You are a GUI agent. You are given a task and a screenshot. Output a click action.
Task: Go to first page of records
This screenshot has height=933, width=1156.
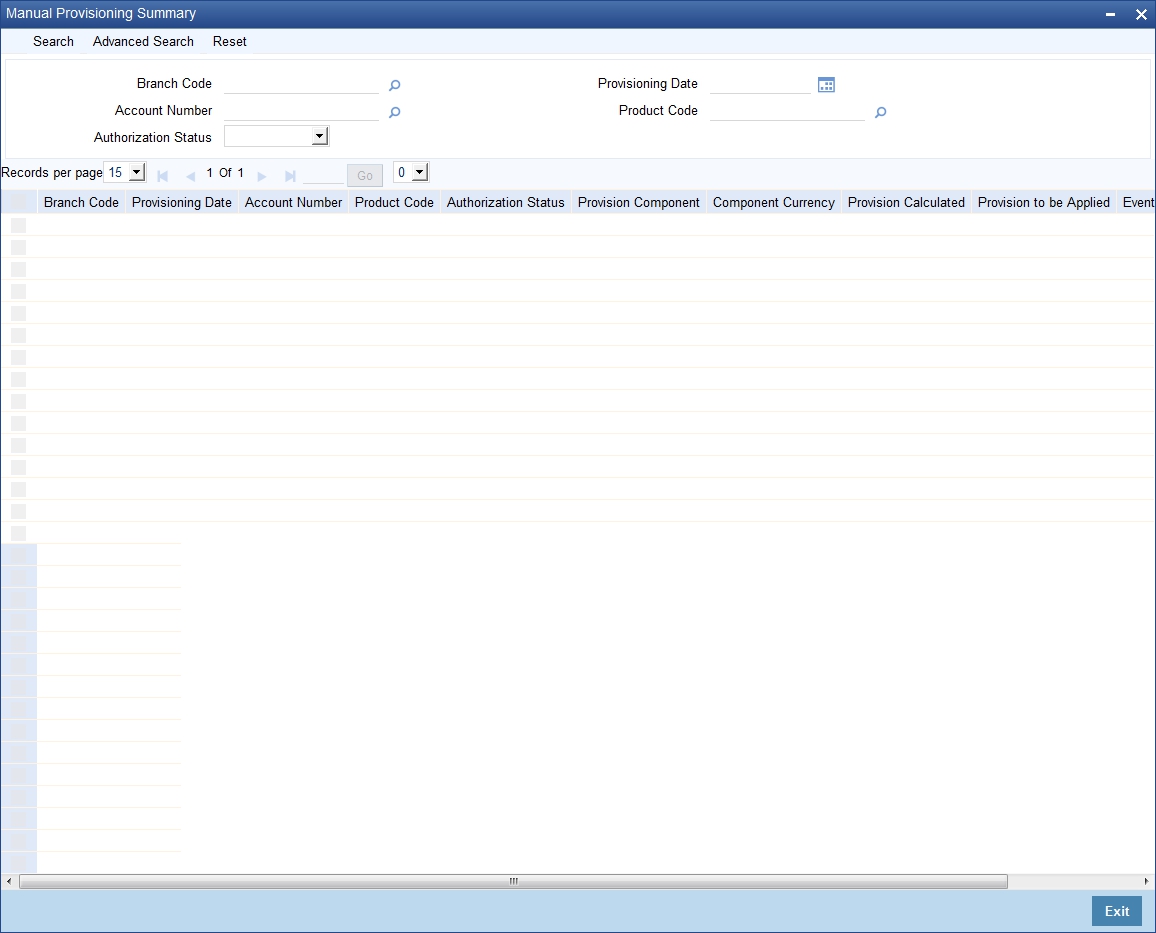(x=163, y=175)
